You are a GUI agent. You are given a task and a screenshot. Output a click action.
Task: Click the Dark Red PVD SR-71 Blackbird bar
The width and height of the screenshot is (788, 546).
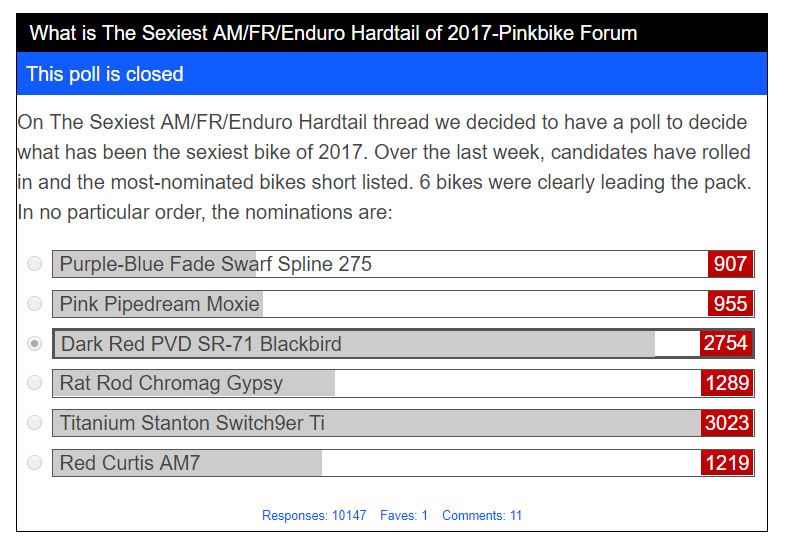point(380,344)
